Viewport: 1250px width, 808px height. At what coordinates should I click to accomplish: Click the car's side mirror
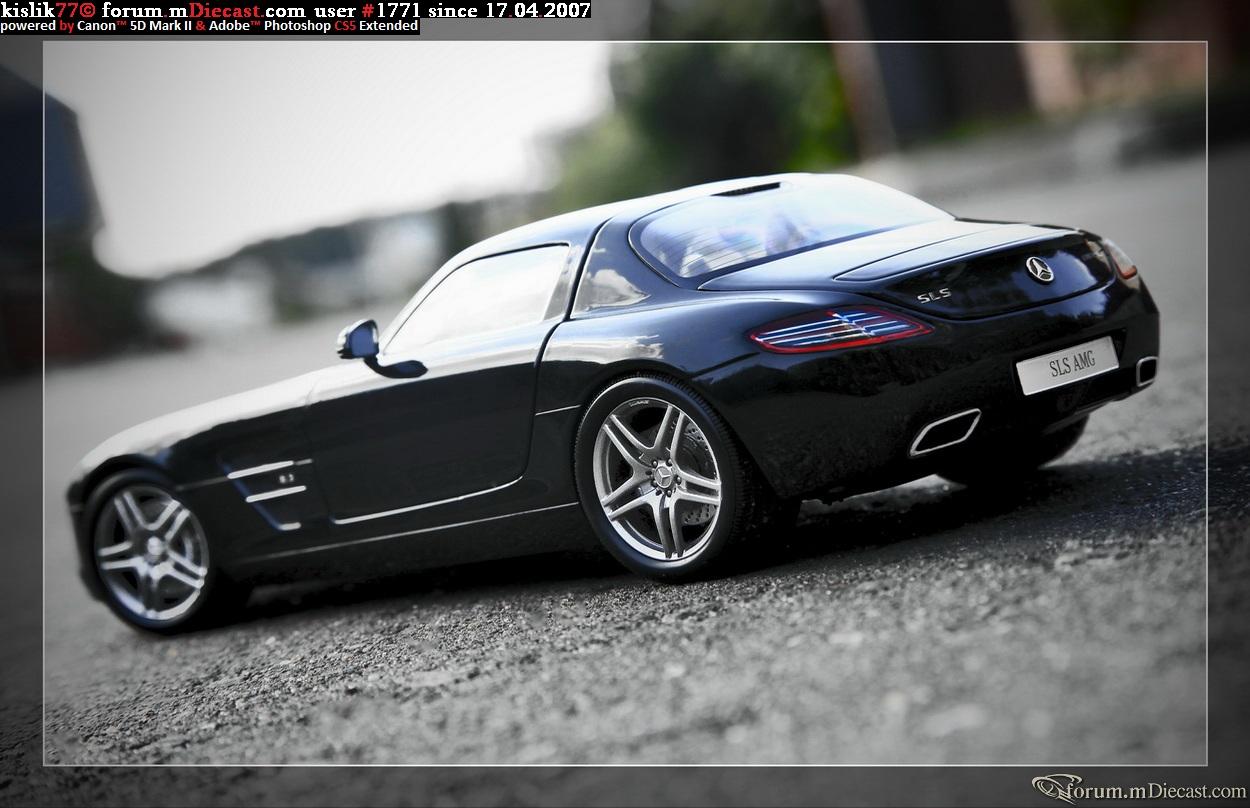click(x=358, y=340)
